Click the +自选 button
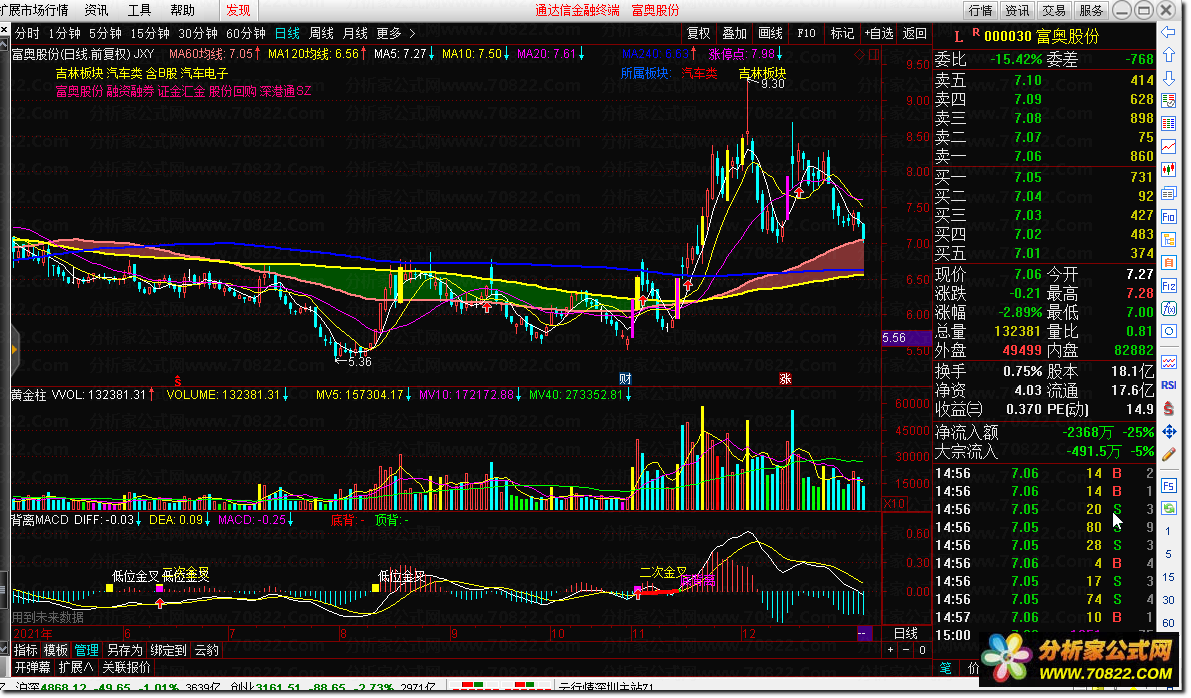The image size is (1191, 698). 879,33
